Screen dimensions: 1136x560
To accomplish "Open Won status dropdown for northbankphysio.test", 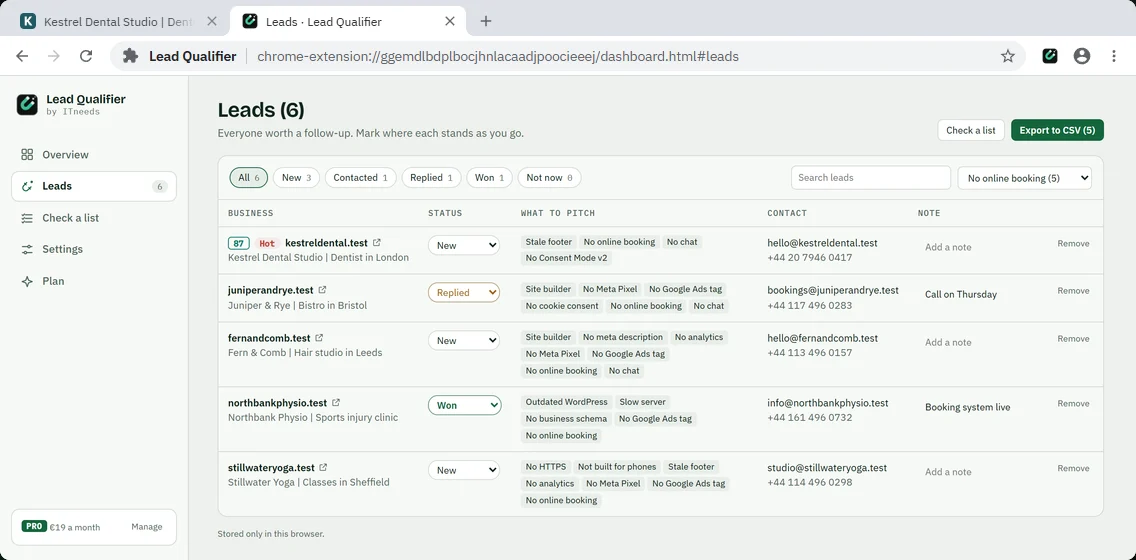I will (x=464, y=405).
